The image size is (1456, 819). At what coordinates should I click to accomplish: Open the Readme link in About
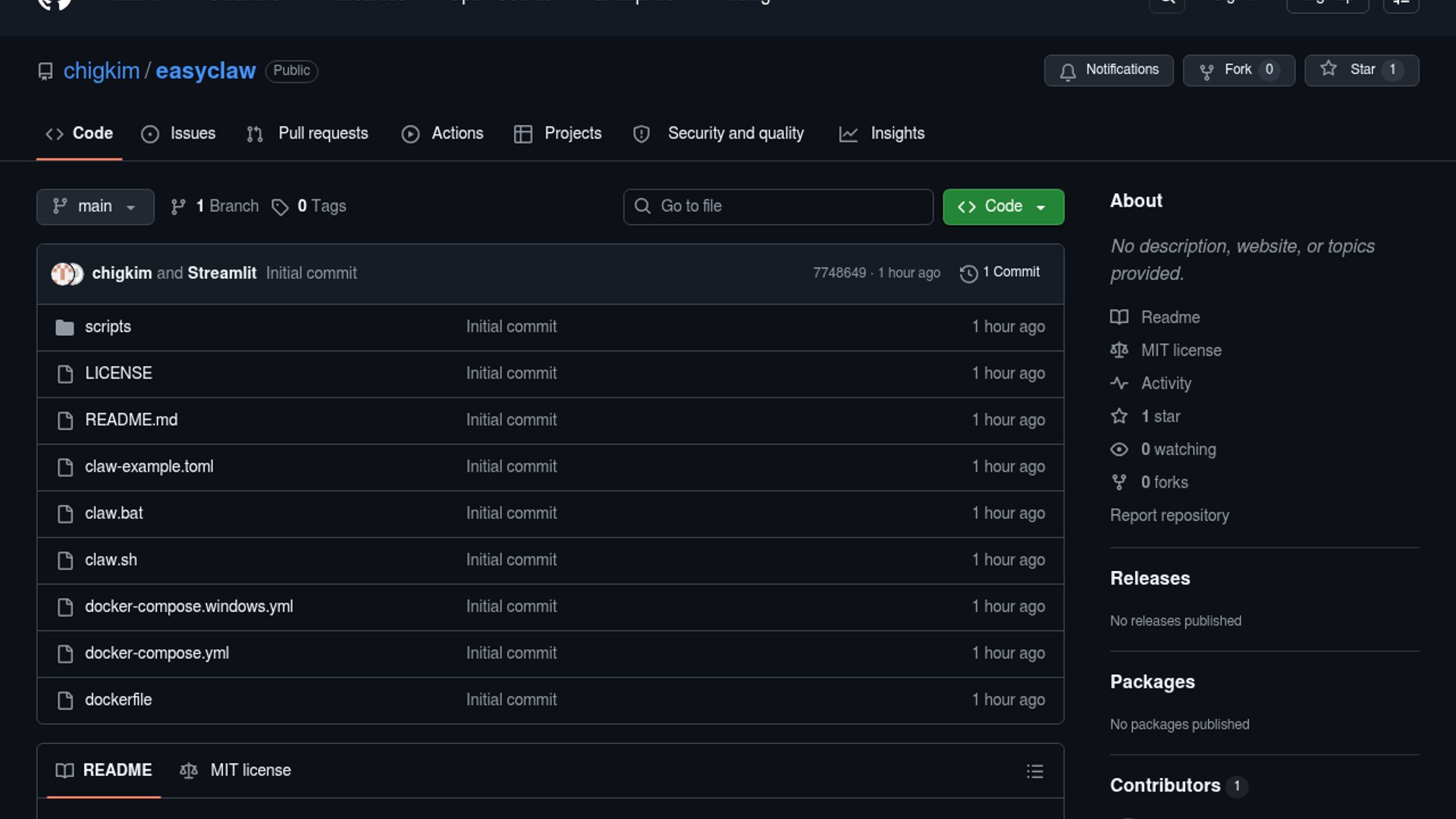tap(1170, 317)
